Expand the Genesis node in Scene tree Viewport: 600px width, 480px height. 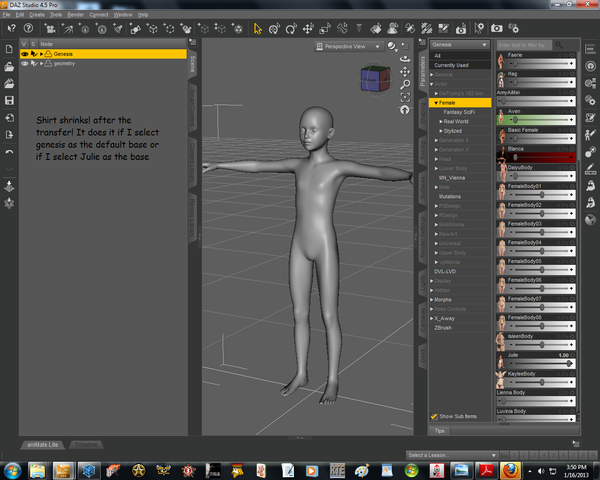tap(42, 53)
